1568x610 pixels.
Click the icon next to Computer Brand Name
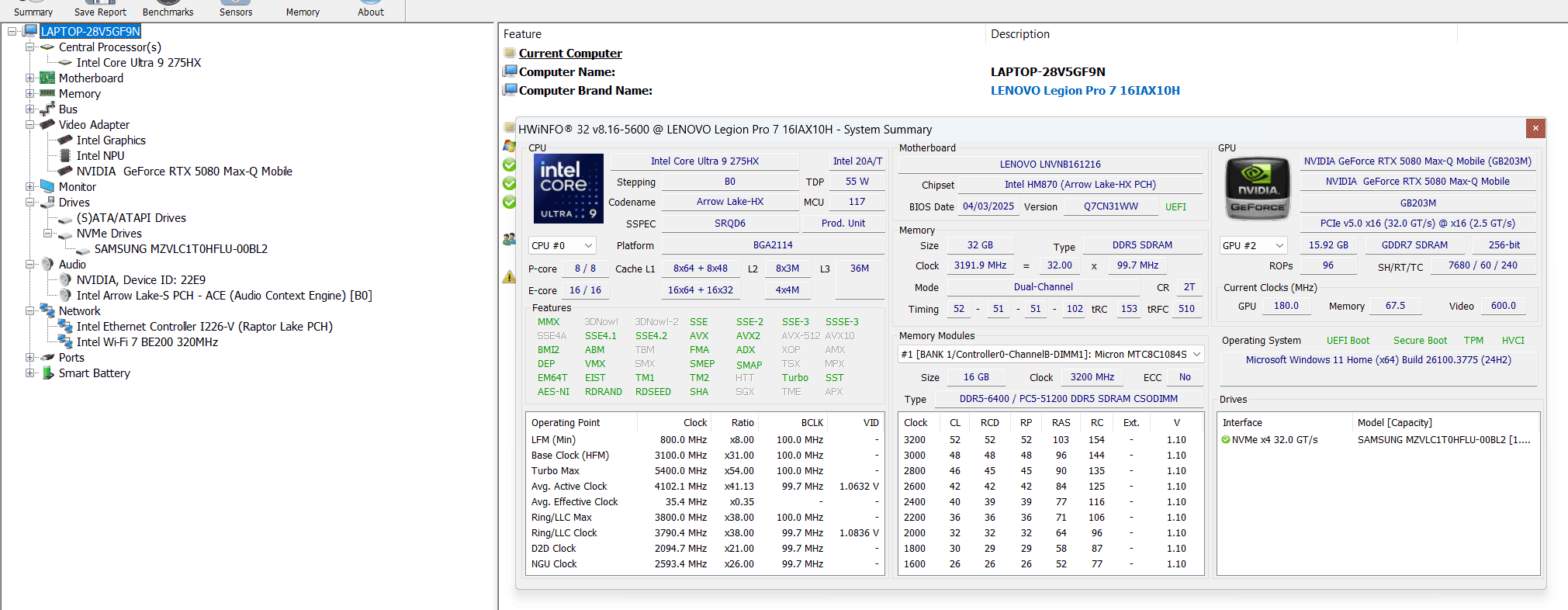pos(510,90)
